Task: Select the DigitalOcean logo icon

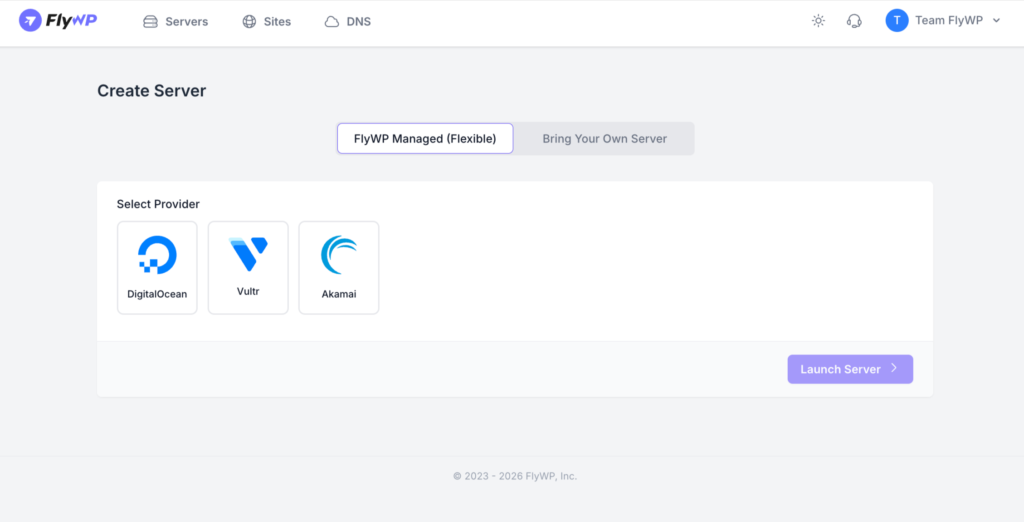Action: click(157, 255)
